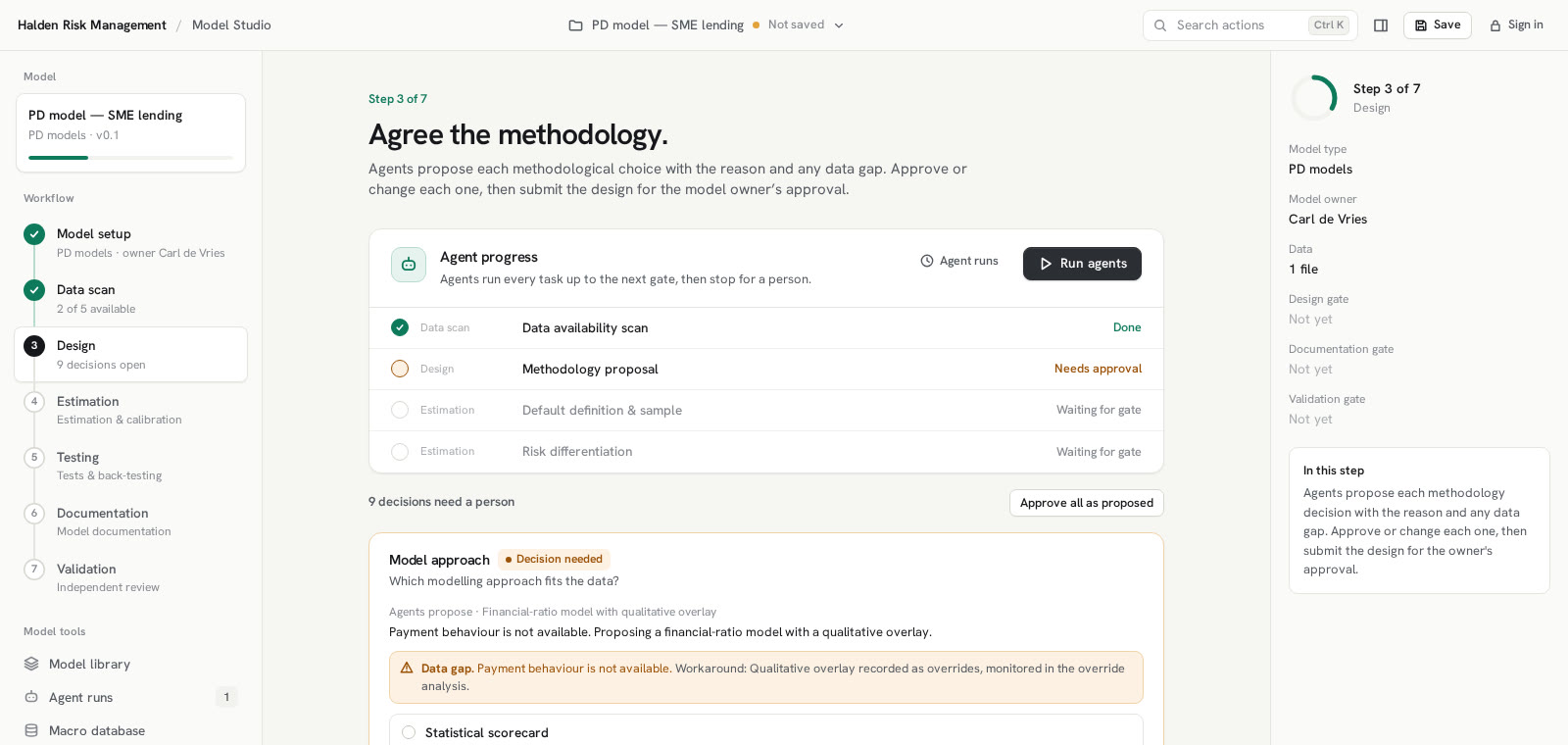Viewport: 1568px width, 745px height.
Task: Click the Step 3 of 7 progress ring
Action: (1314, 98)
